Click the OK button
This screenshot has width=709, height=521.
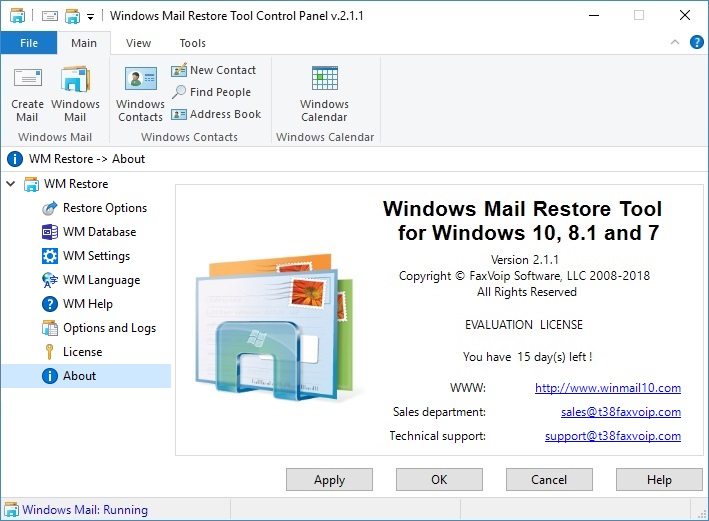tap(439, 479)
